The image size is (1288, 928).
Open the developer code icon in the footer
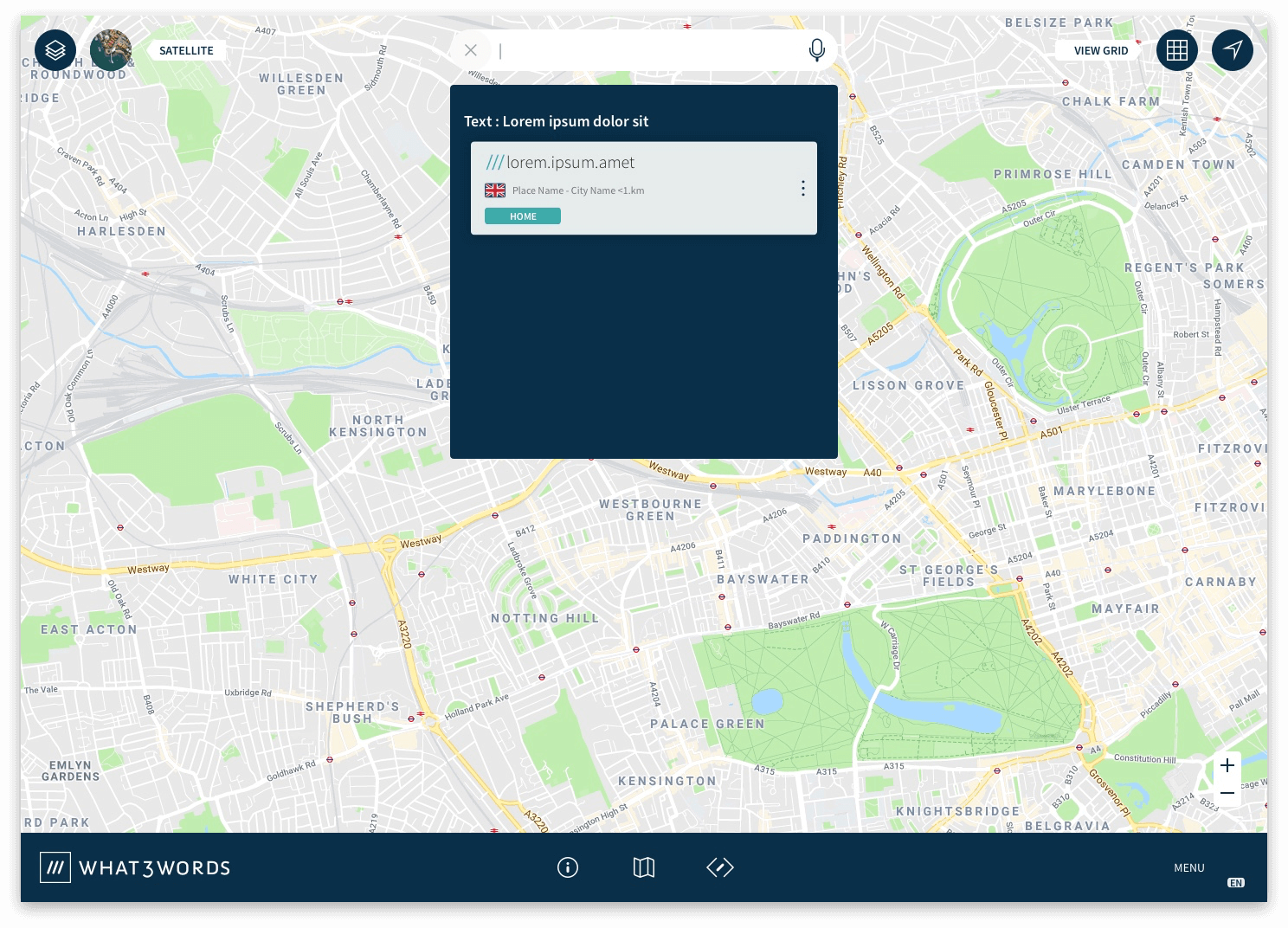(x=720, y=867)
